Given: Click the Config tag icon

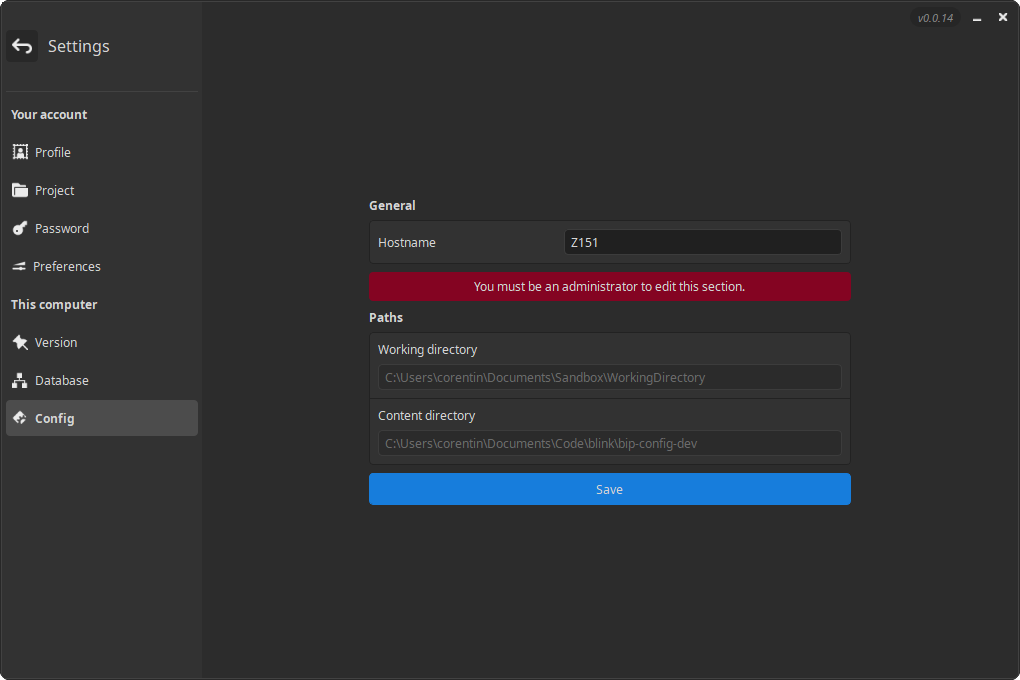Looking at the screenshot, I should click(x=20, y=418).
